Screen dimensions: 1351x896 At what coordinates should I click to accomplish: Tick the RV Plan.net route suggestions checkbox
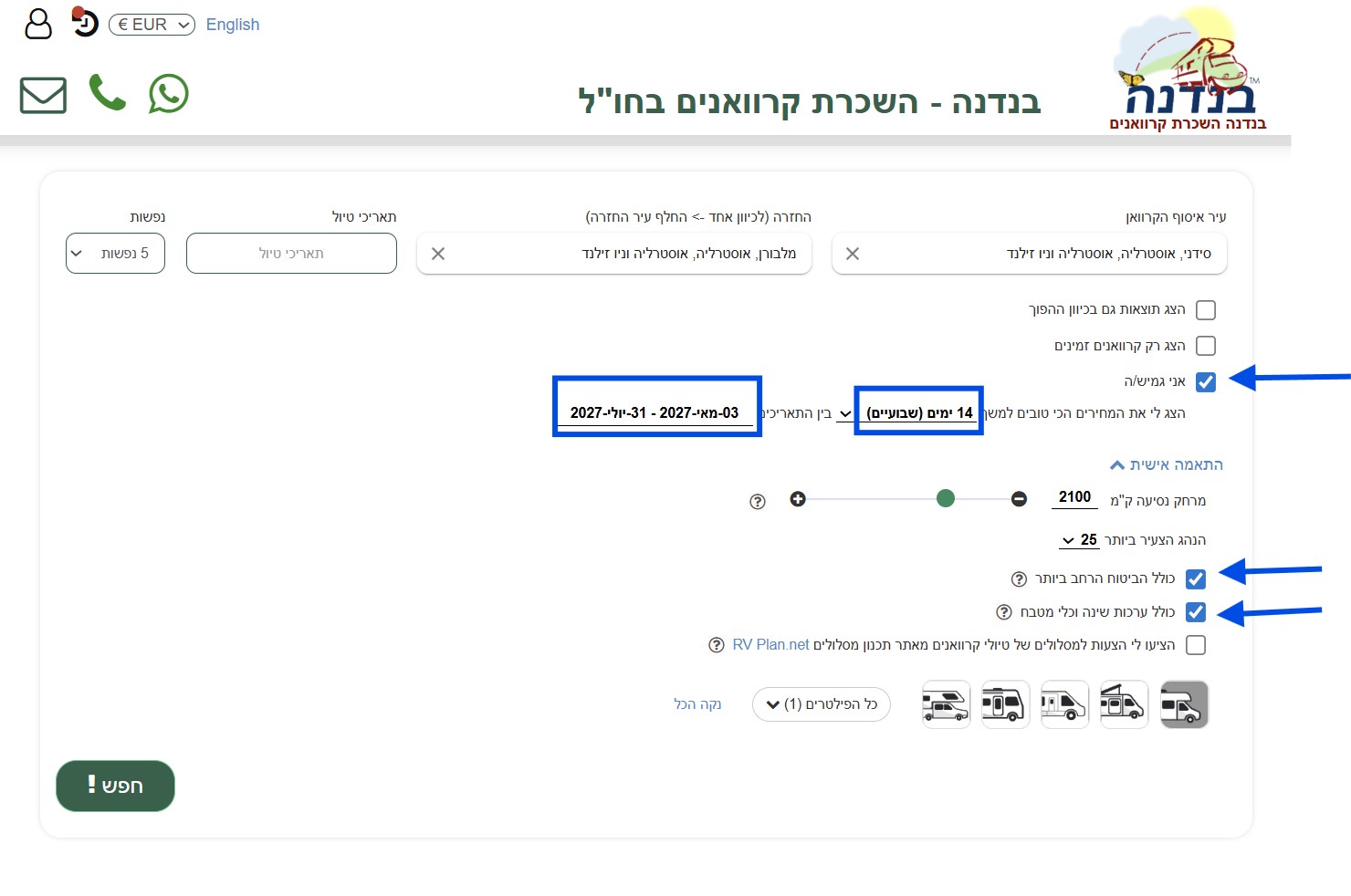[x=1196, y=645]
